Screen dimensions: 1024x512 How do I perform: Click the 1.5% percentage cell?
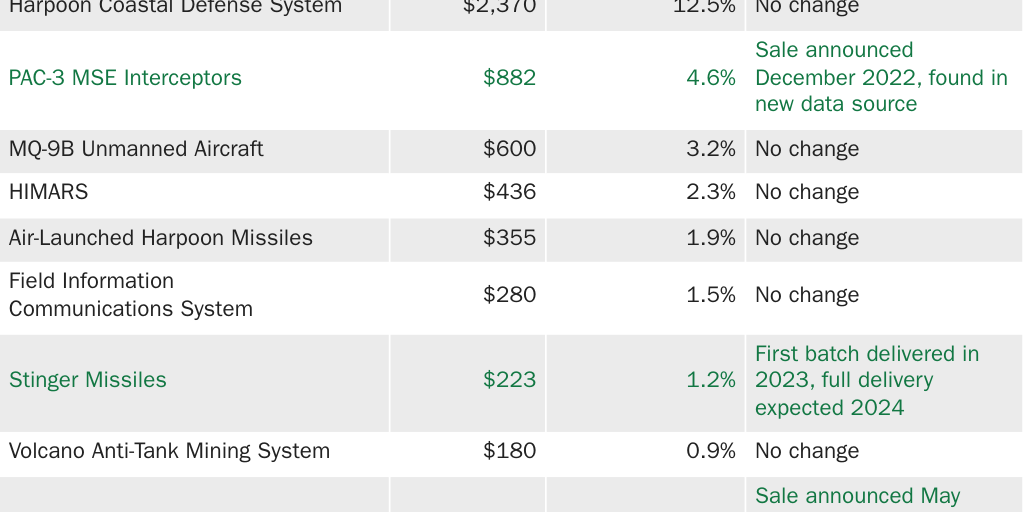pyautogui.click(x=710, y=295)
